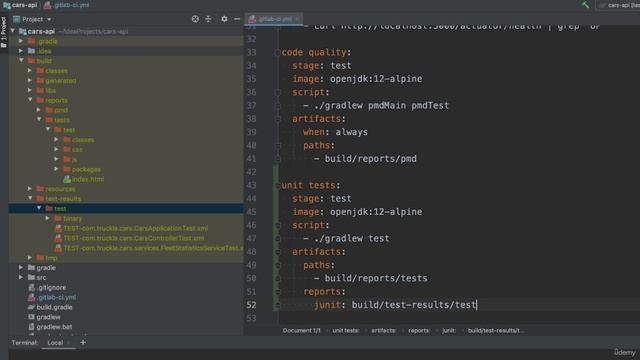This screenshot has width=640, height=360.
Task: Switch to the Local terminal tab
Action: click(55, 342)
